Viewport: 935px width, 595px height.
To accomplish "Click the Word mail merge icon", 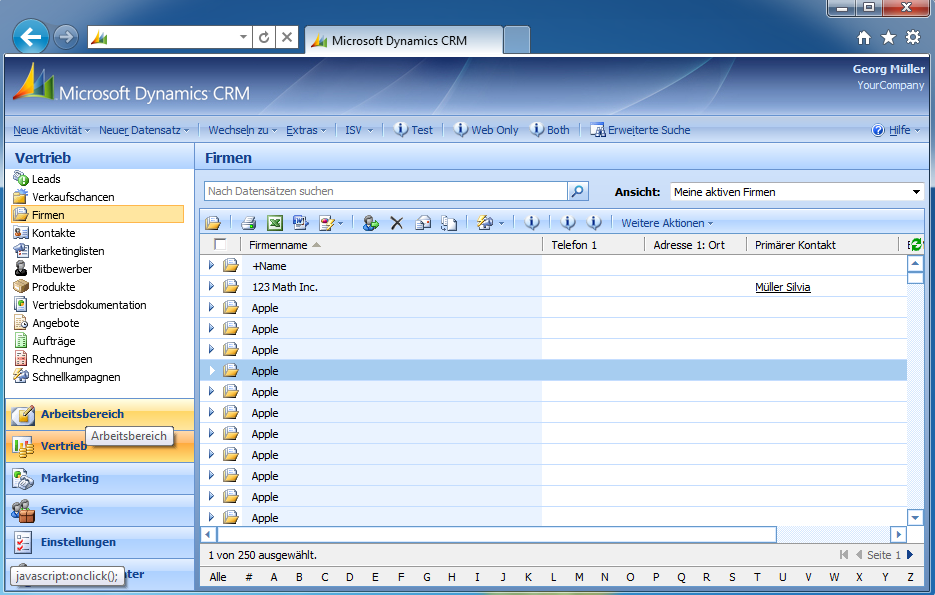I will pyautogui.click(x=301, y=223).
